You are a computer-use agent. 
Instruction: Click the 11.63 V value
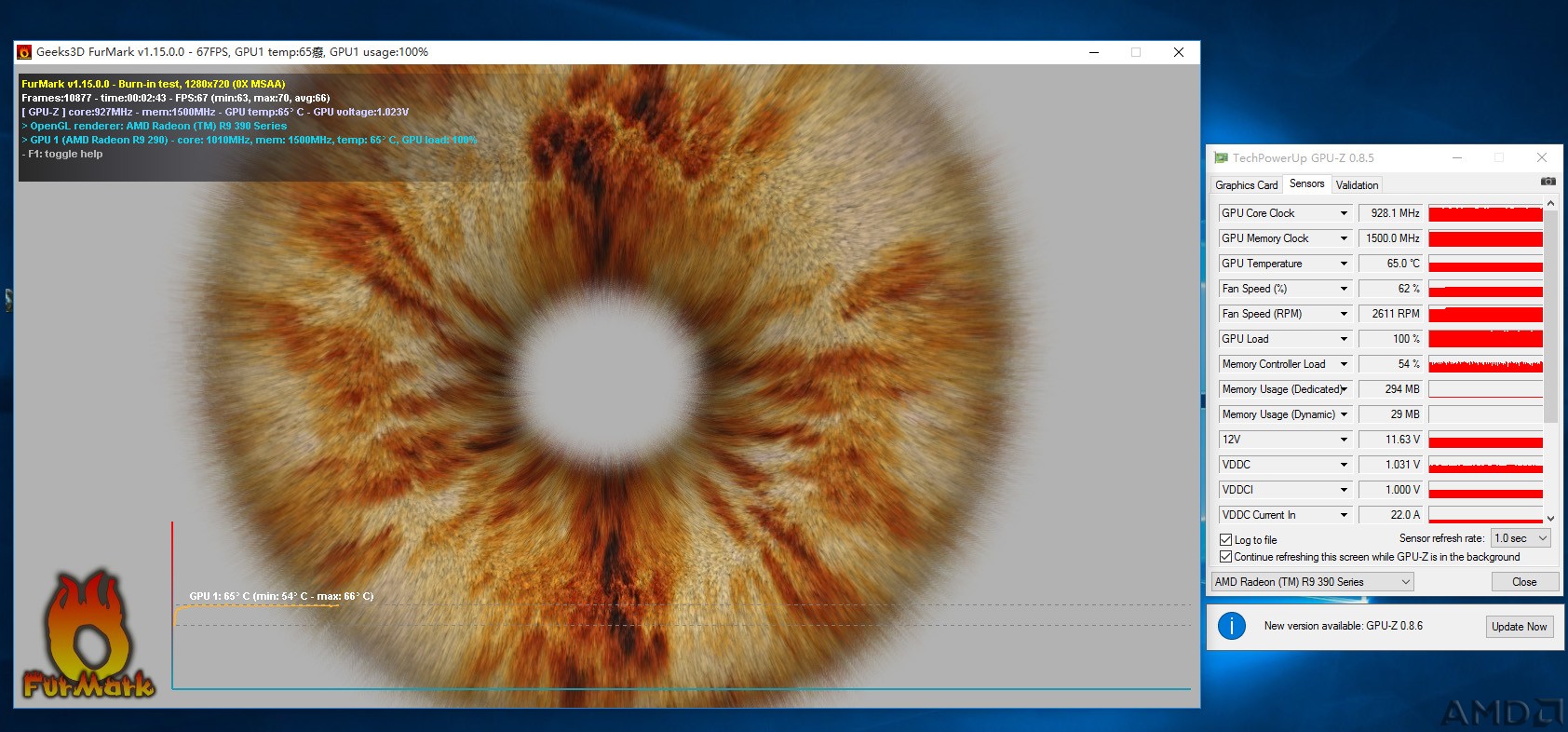(1391, 440)
